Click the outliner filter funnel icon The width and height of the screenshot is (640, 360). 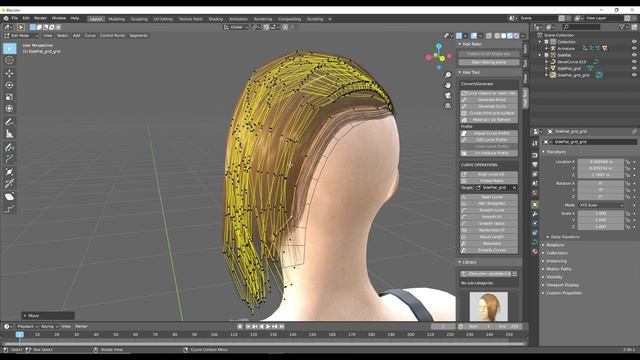[622, 27]
